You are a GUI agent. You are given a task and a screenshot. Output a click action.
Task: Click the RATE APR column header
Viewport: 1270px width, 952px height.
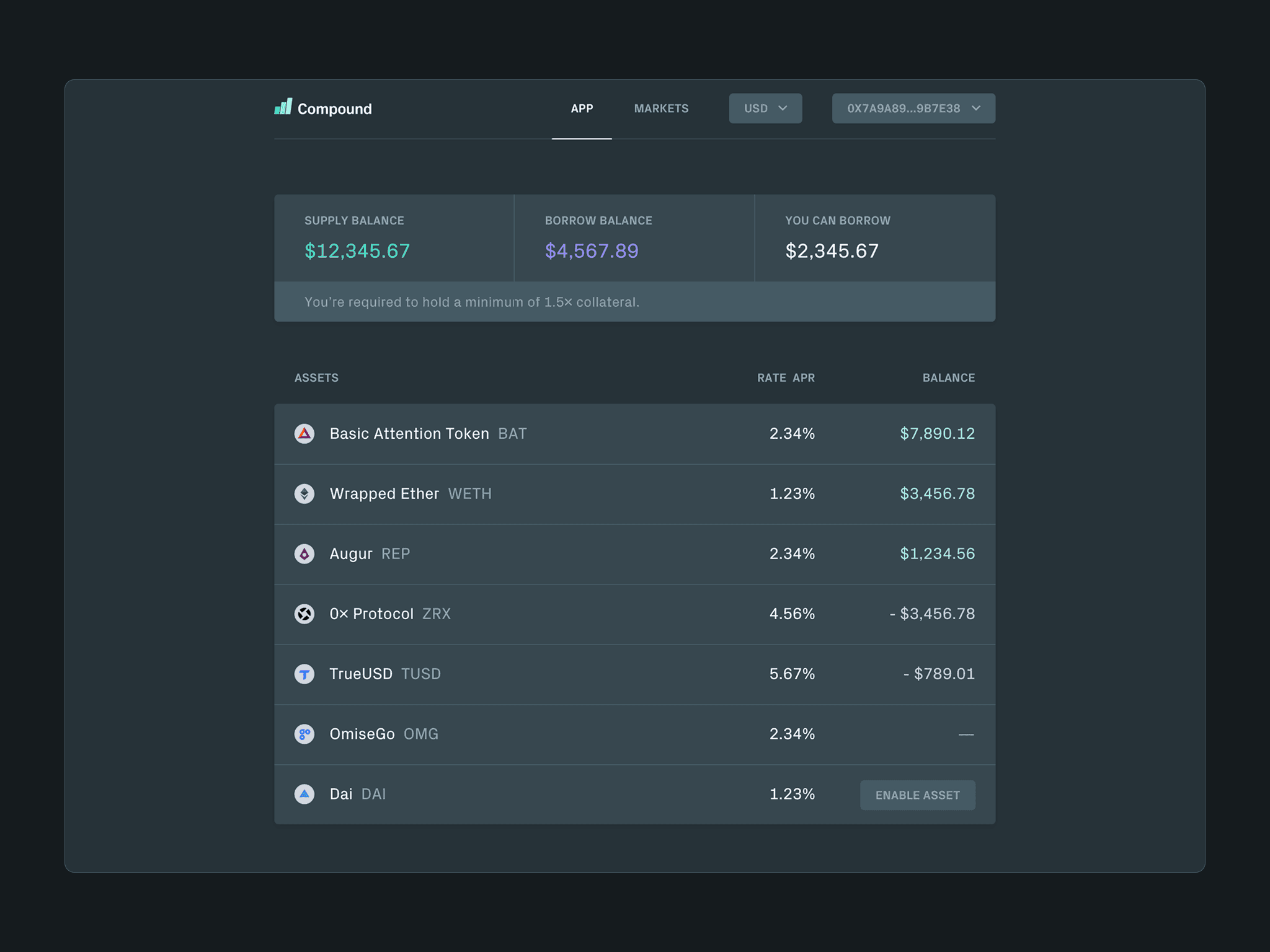pos(786,378)
